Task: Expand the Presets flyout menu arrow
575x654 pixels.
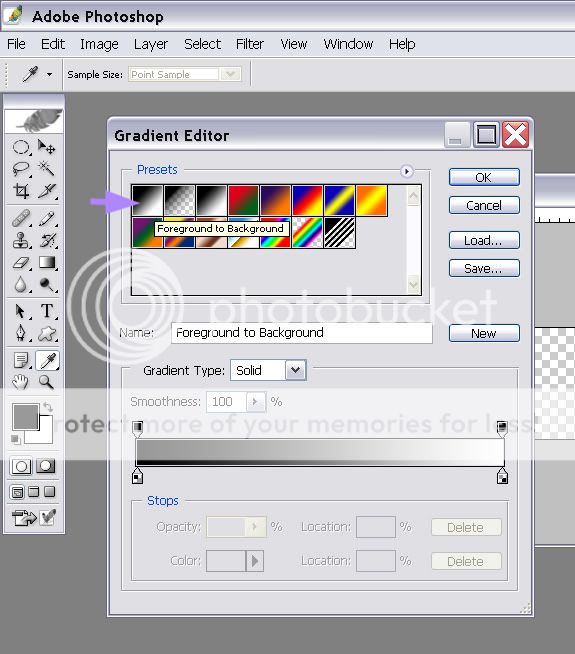Action: [407, 171]
